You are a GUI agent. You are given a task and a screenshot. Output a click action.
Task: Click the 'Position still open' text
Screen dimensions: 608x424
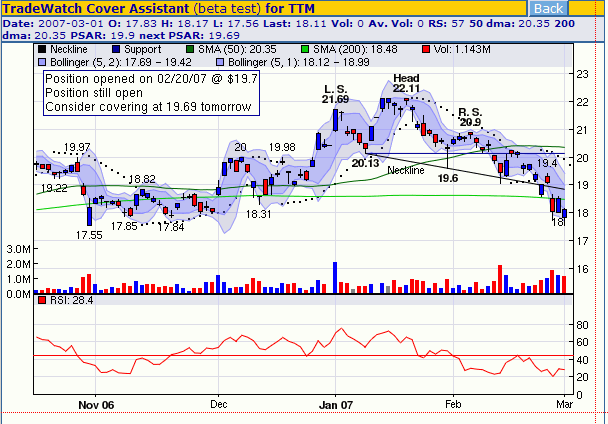[94, 93]
